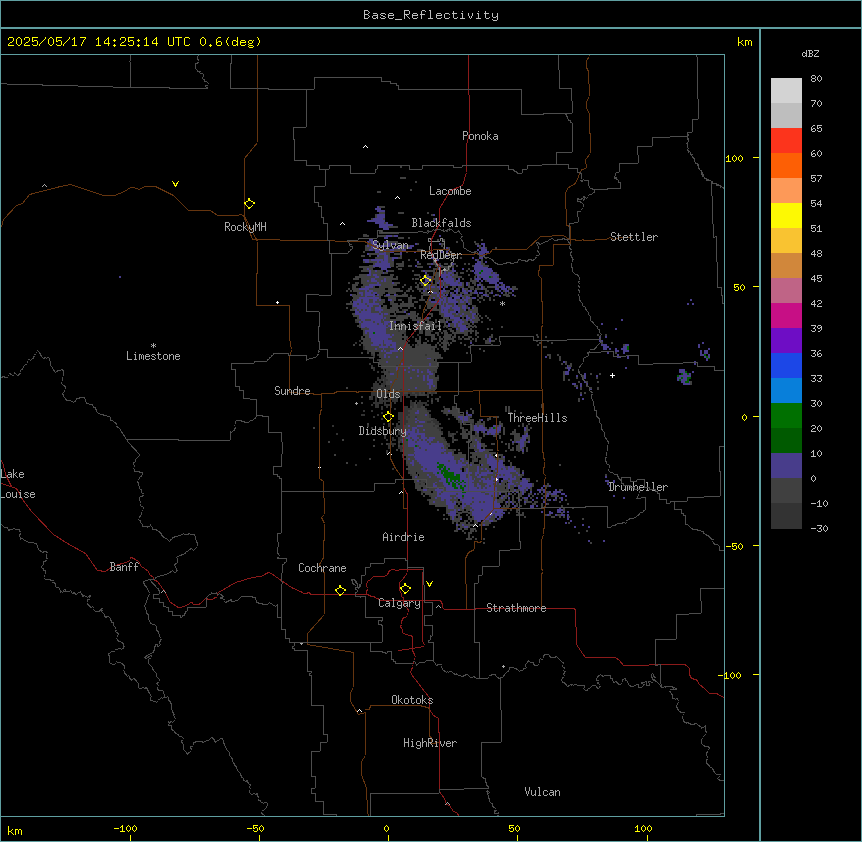This screenshot has height=842, width=862.
Task: Click the Innisfail label
Action: 415,326
